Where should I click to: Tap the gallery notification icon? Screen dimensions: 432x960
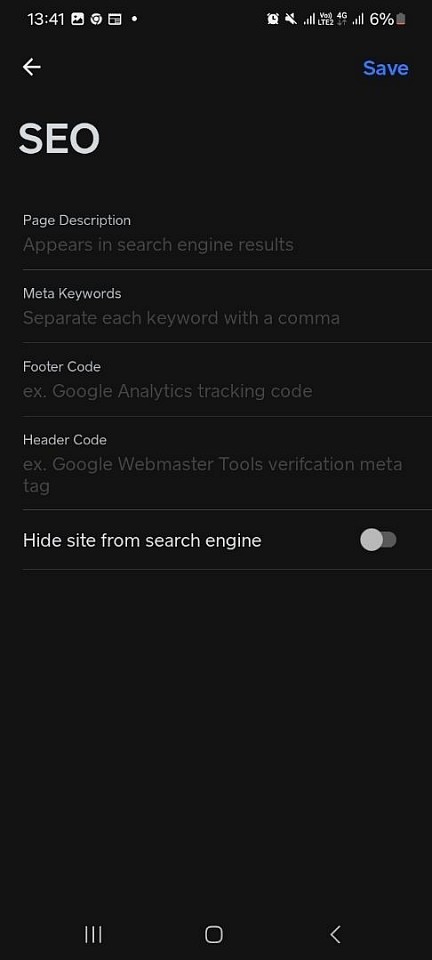77,19
